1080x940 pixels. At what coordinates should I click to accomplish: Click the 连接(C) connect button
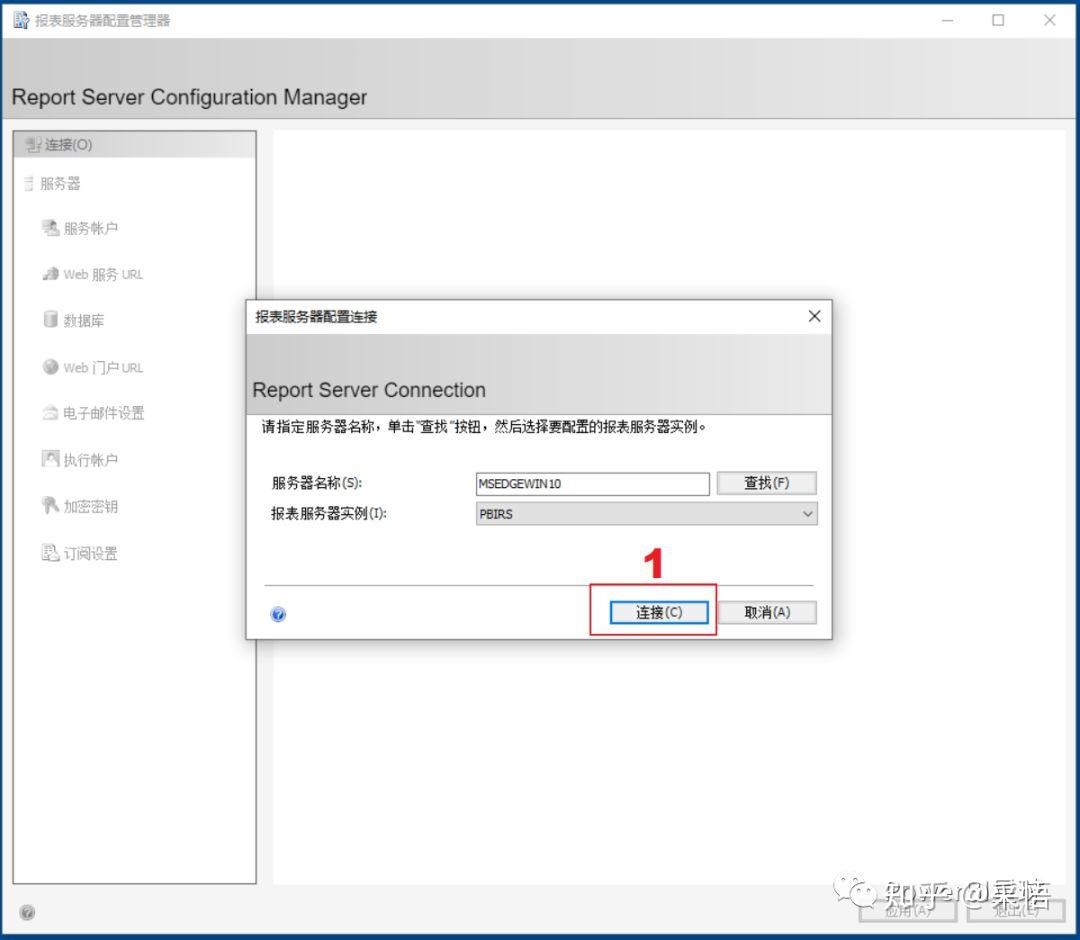click(658, 612)
